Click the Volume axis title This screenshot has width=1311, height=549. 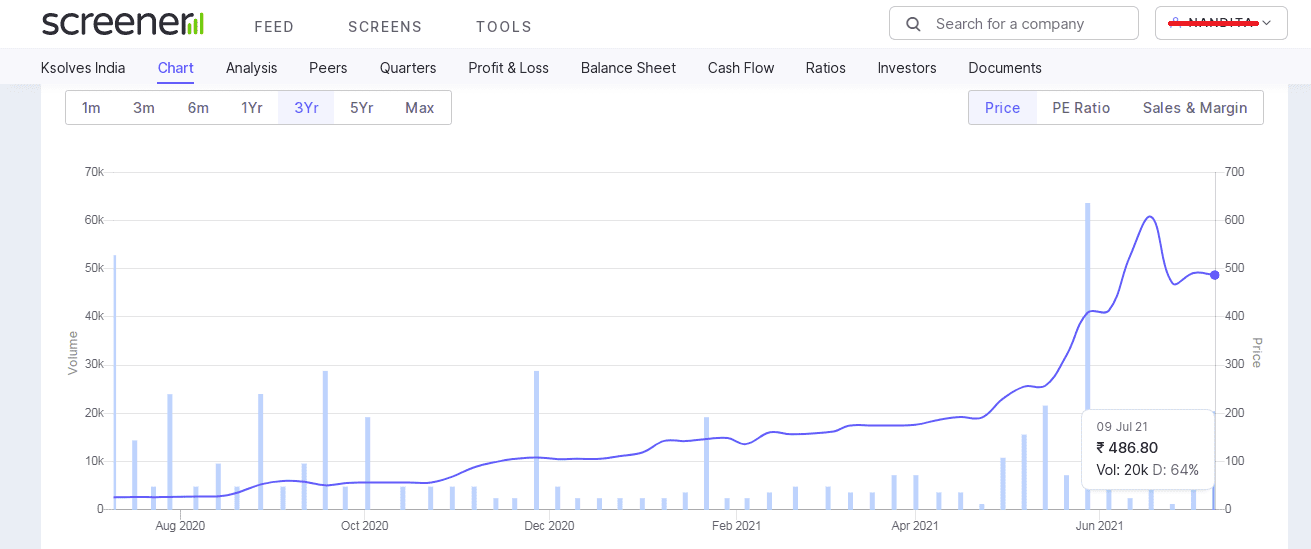(72, 353)
